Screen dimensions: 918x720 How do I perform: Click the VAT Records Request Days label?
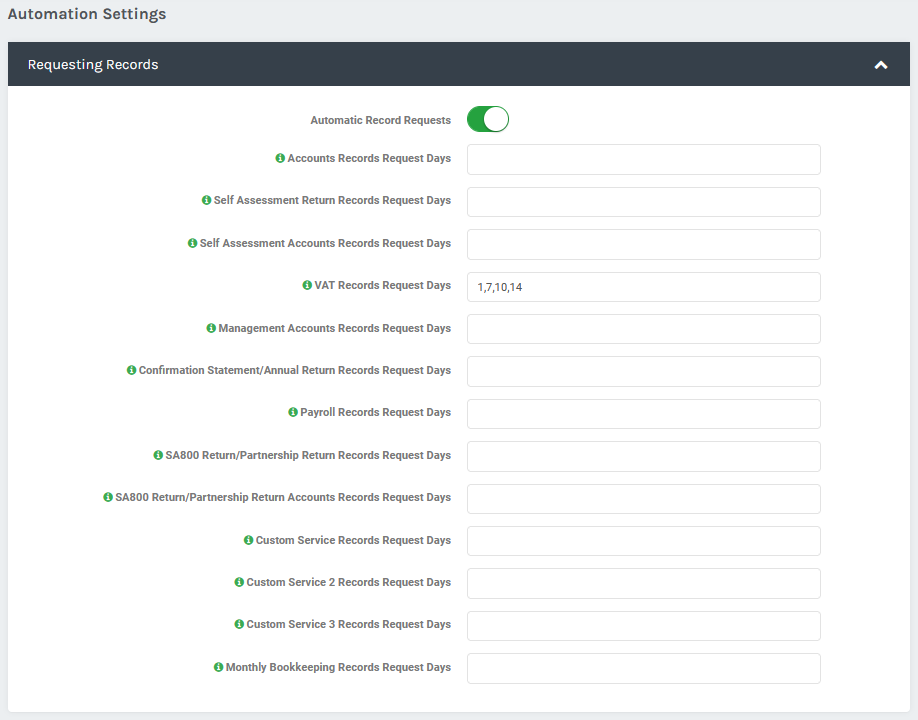[x=382, y=285]
